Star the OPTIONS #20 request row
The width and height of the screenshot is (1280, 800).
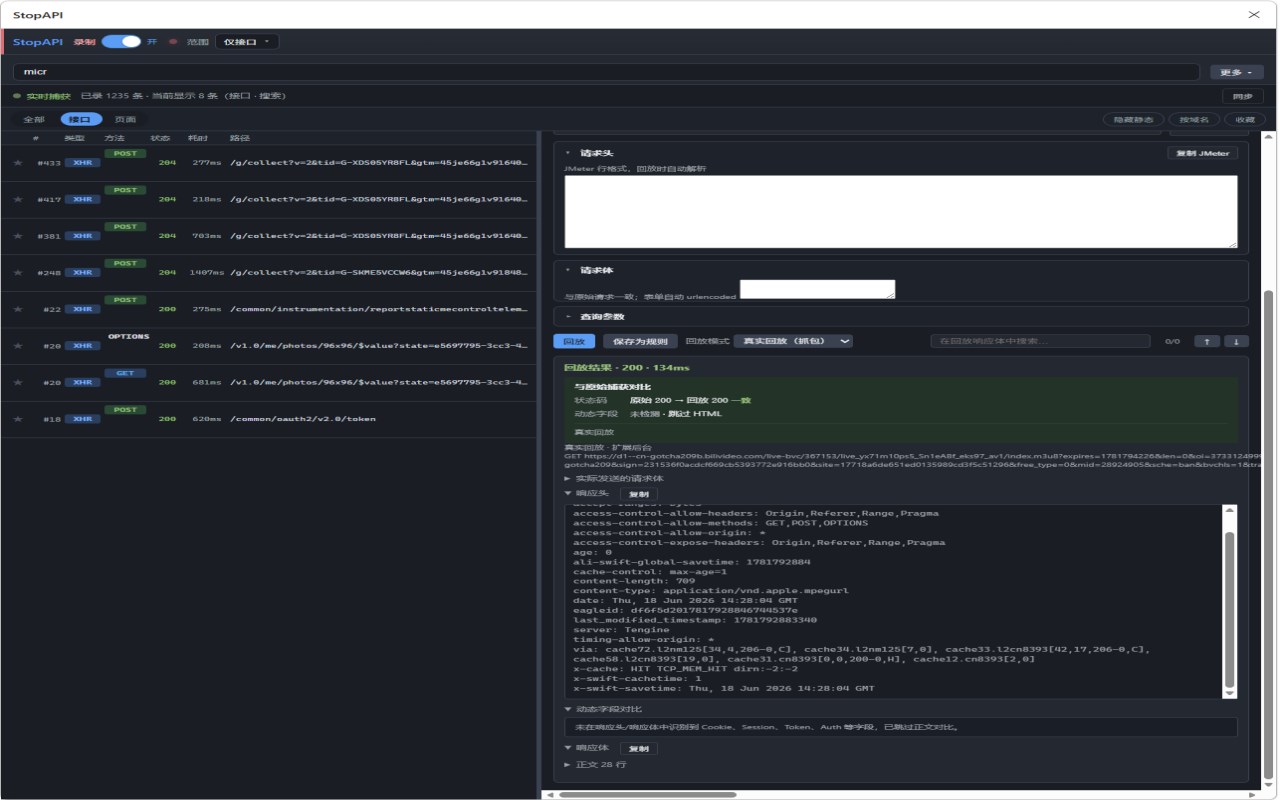click(x=17, y=346)
